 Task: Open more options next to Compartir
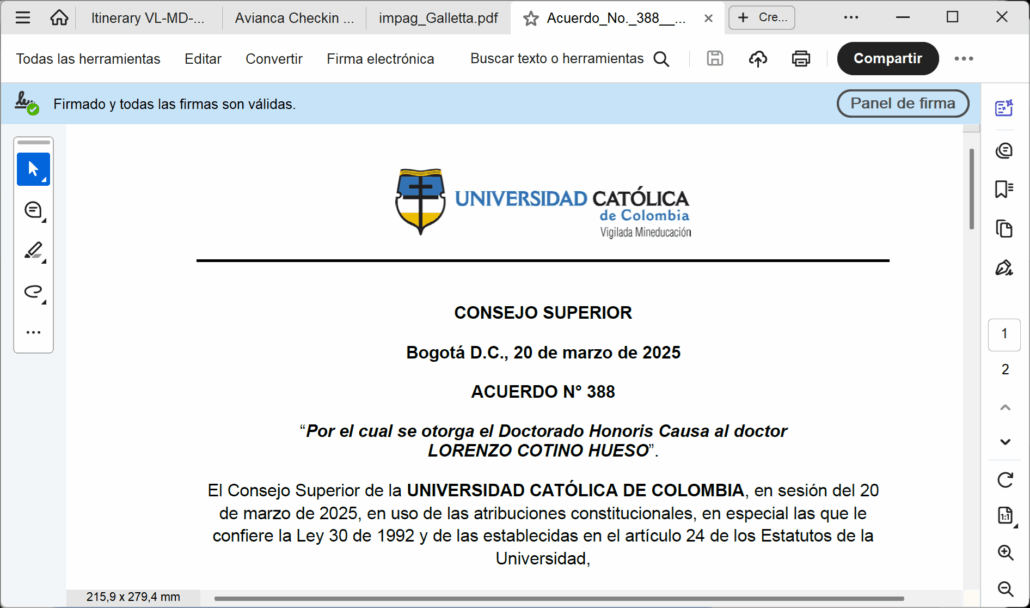click(x=964, y=59)
